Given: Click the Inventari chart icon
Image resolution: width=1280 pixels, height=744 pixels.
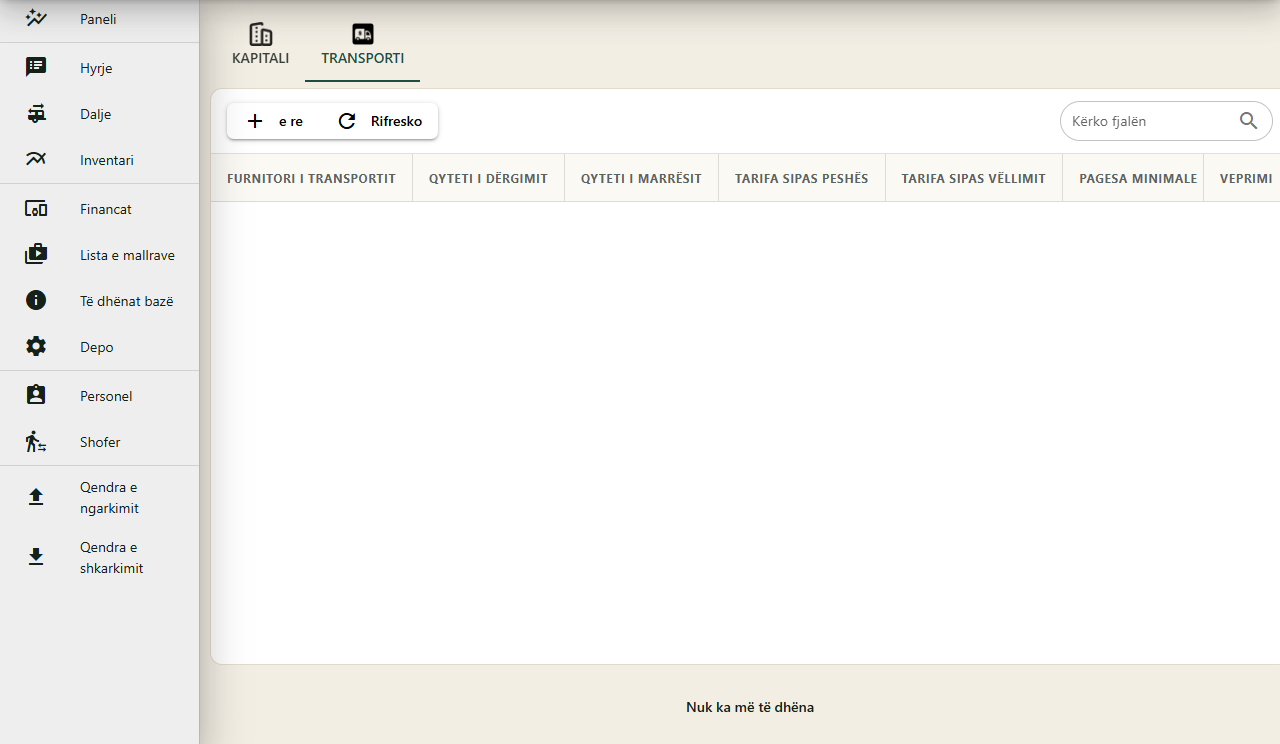Looking at the screenshot, I should [36, 160].
